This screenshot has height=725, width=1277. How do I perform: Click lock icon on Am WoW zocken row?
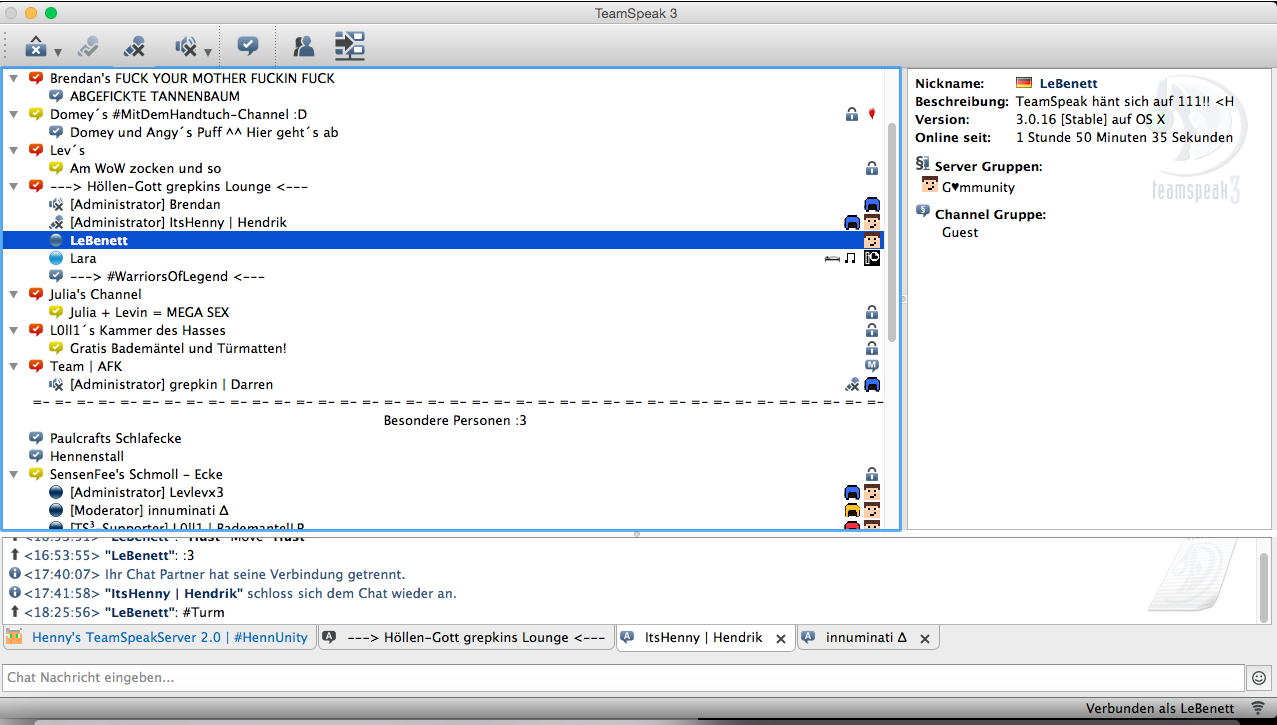pyautogui.click(x=872, y=168)
